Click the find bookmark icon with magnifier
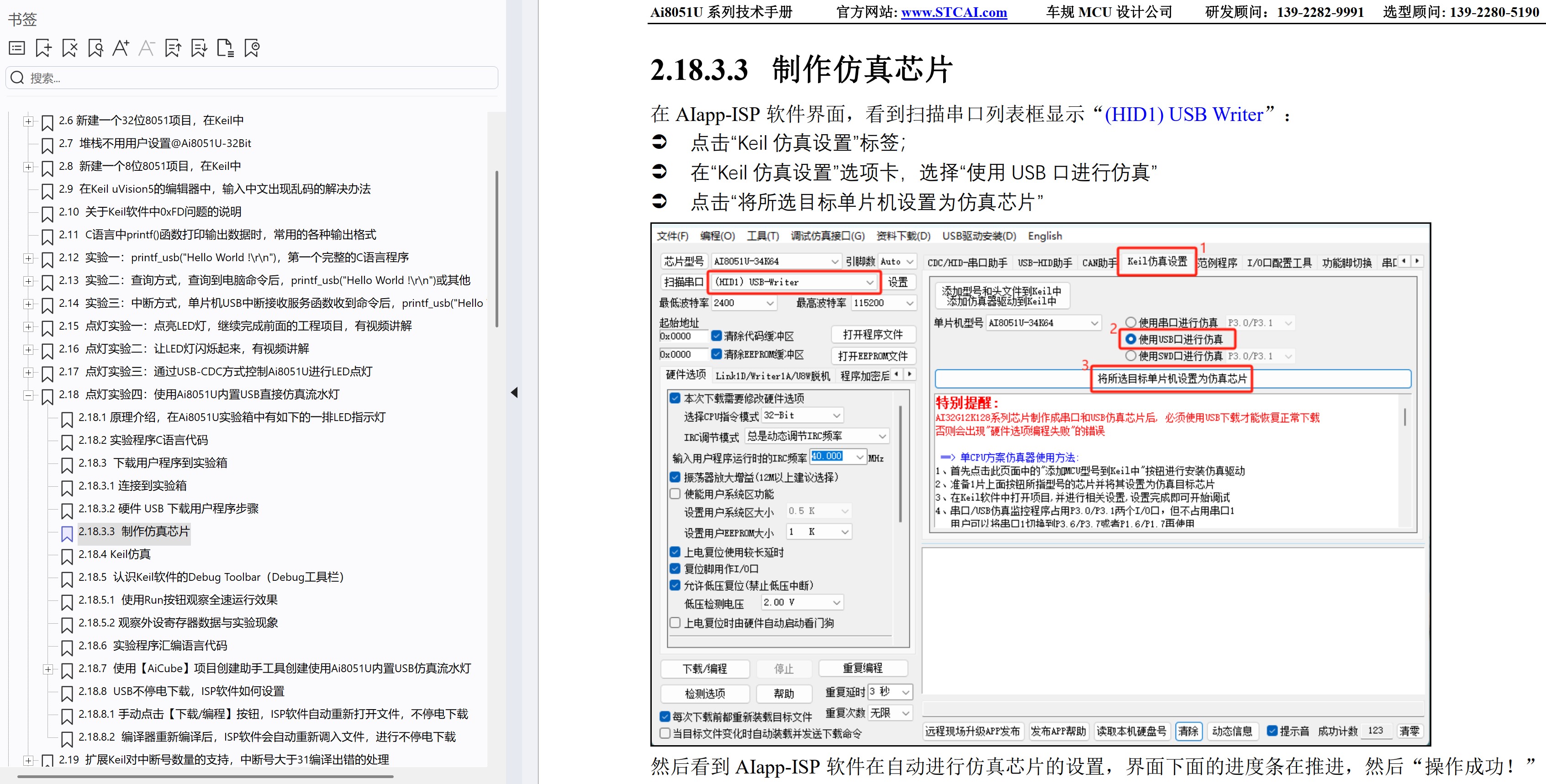Image resolution: width=1546 pixels, height=784 pixels. (x=95, y=48)
